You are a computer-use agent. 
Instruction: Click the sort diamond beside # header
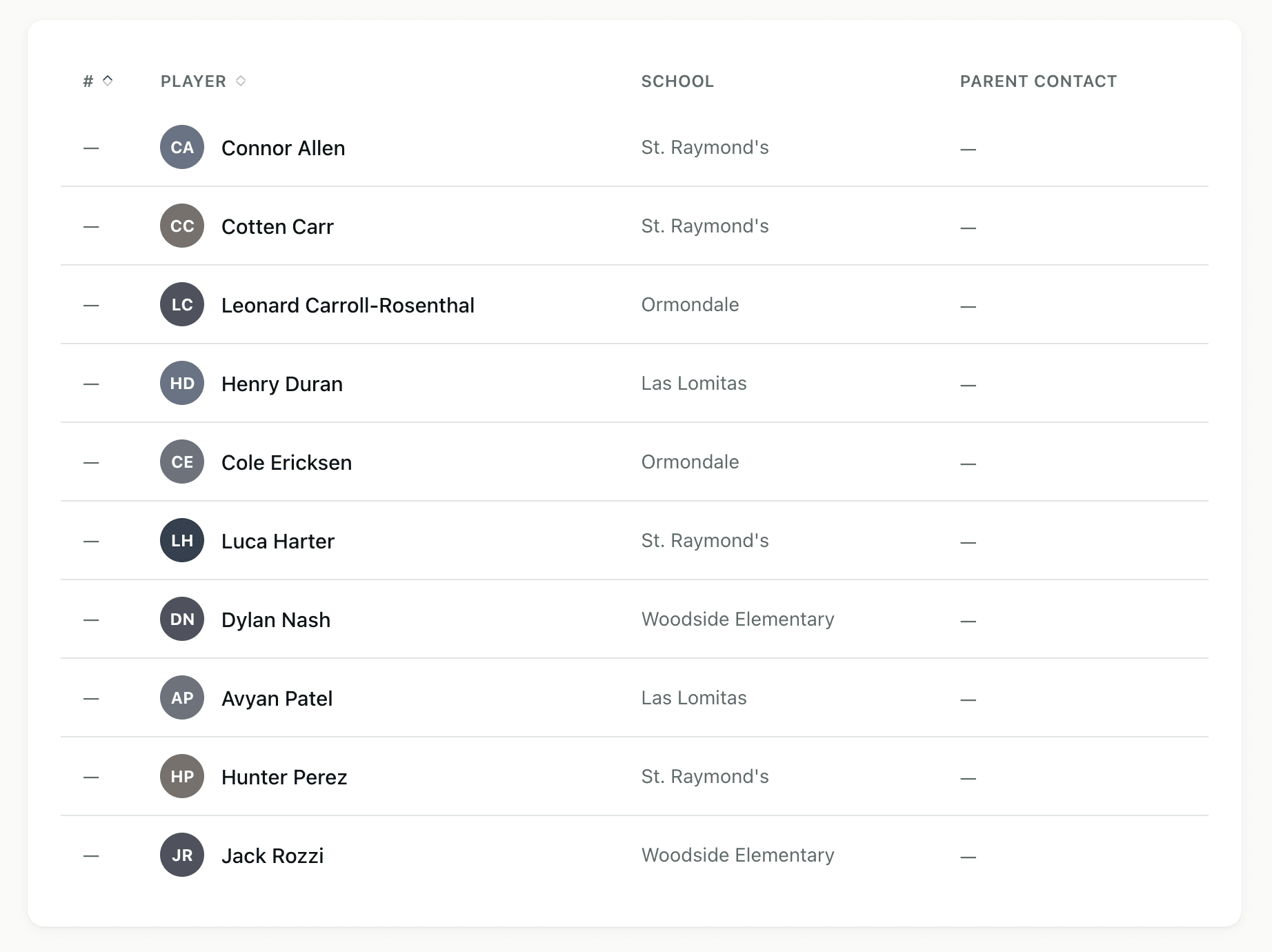click(x=108, y=81)
